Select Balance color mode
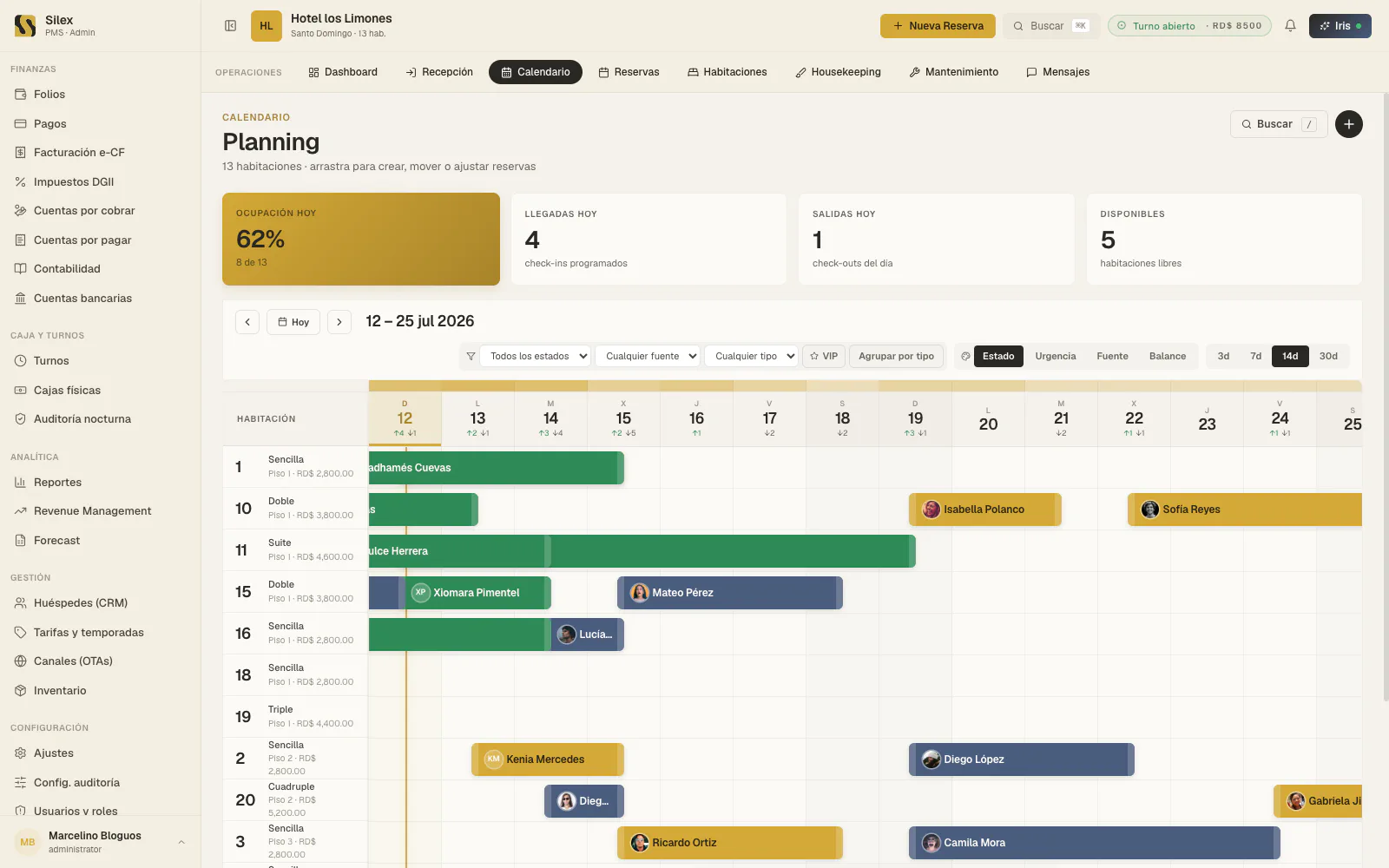The height and width of the screenshot is (868, 1389). (1168, 356)
